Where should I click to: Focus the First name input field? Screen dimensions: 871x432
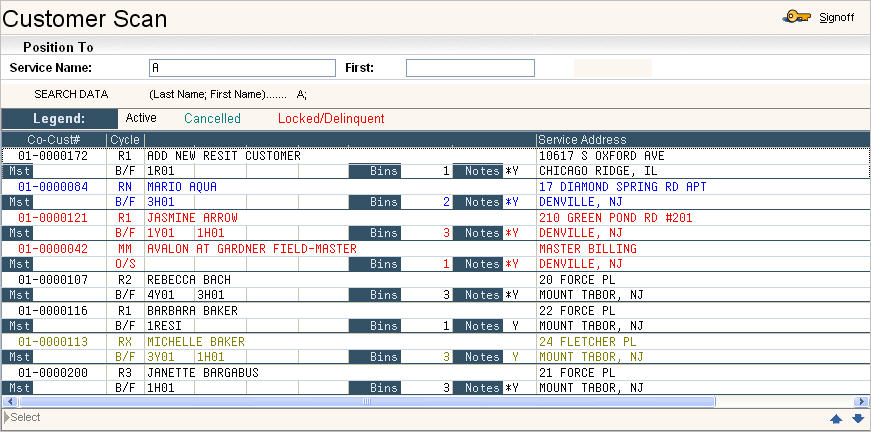(470, 68)
